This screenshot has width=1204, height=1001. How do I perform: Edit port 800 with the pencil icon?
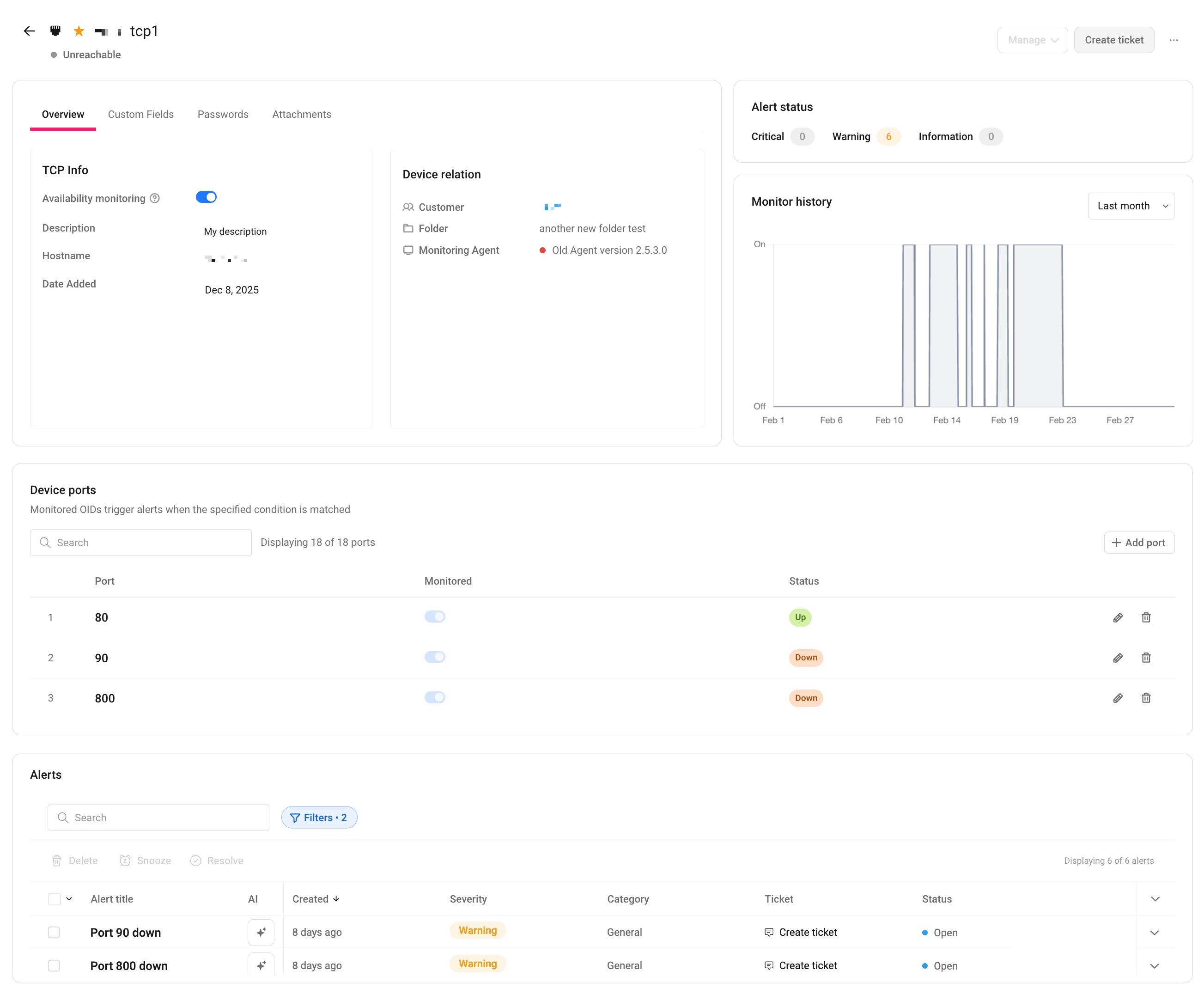1118,698
